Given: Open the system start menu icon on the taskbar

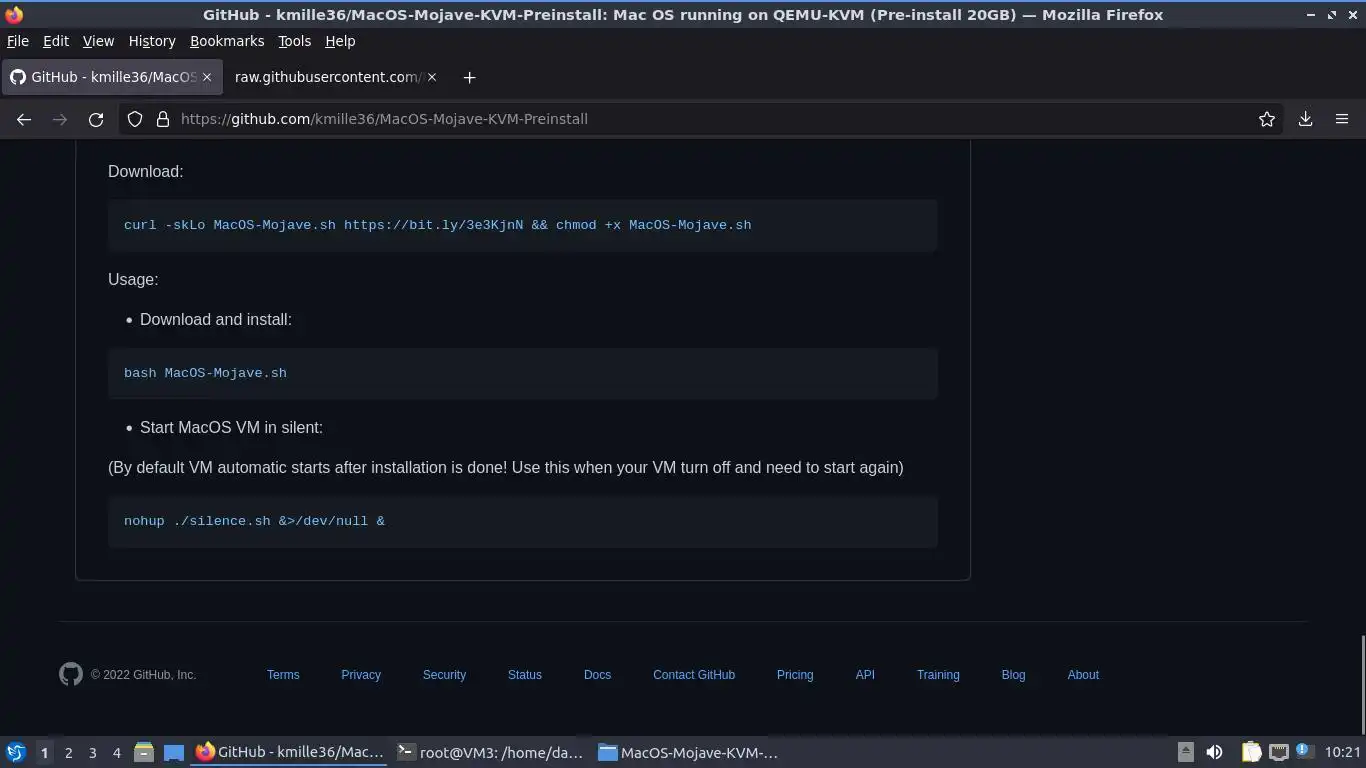Looking at the screenshot, I should click(x=16, y=752).
